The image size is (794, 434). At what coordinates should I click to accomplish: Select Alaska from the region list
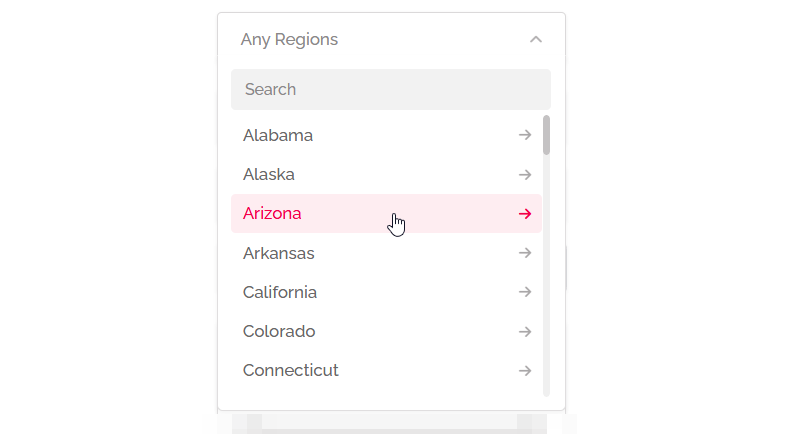pos(269,174)
